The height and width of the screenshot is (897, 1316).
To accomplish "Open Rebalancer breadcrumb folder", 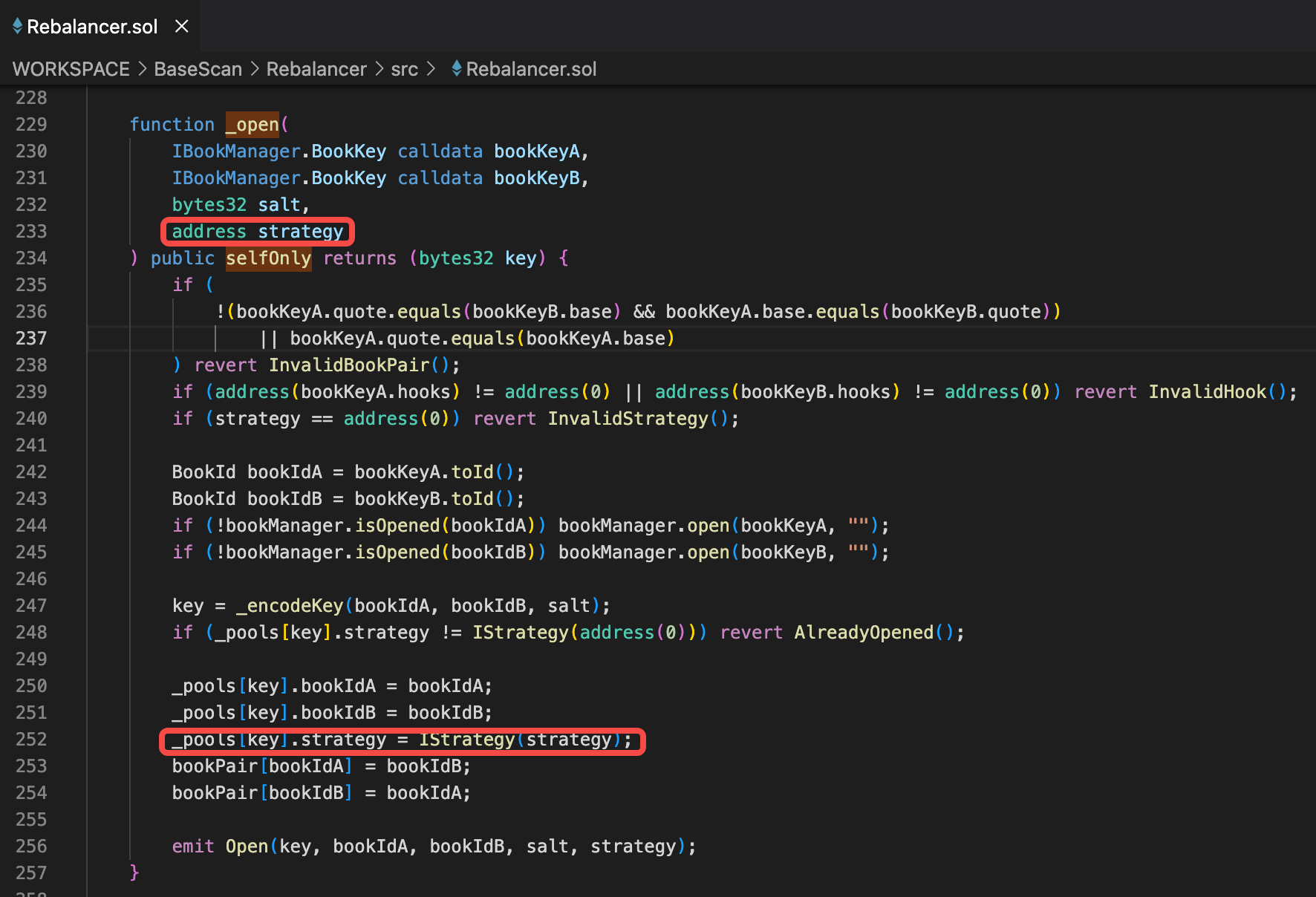I will [316, 69].
